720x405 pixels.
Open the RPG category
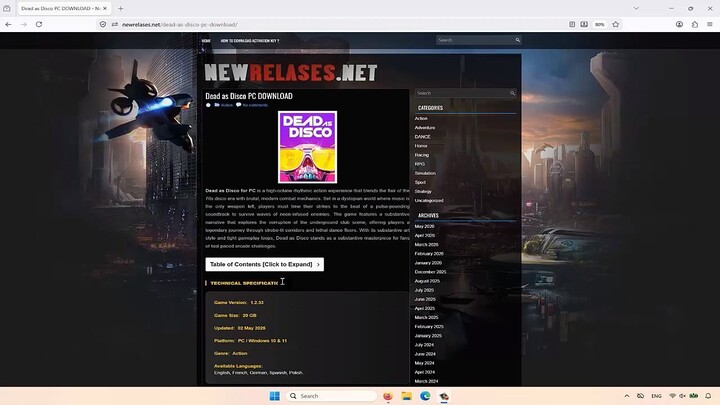[x=420, y=164]
